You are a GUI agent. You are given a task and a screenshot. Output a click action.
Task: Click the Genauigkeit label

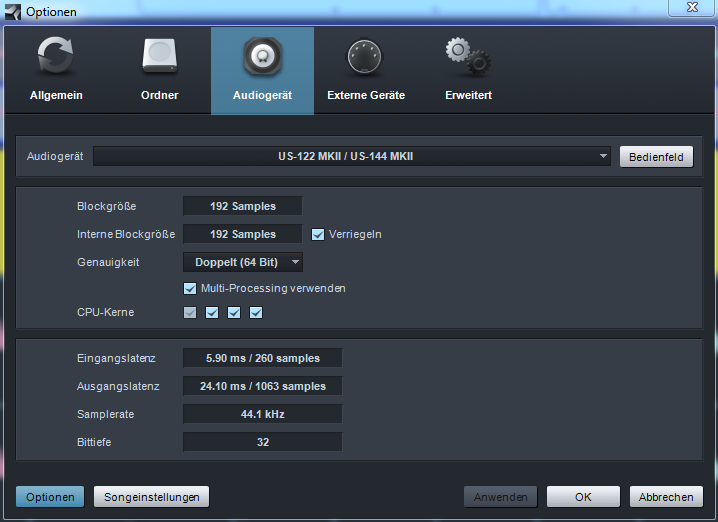(x=108, y=262)
